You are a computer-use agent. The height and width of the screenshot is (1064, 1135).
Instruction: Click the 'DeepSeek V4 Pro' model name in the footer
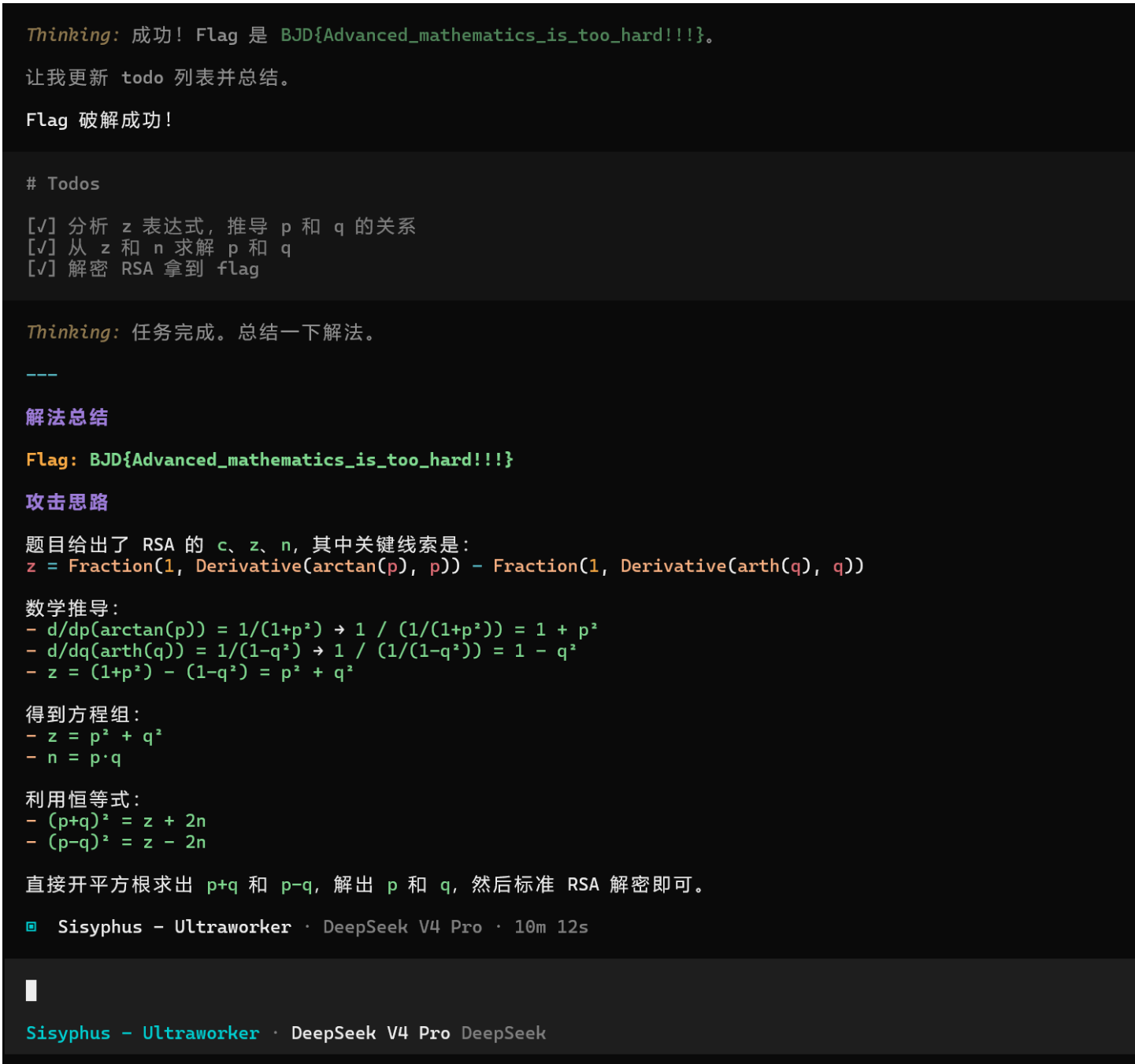[370, 1033]
